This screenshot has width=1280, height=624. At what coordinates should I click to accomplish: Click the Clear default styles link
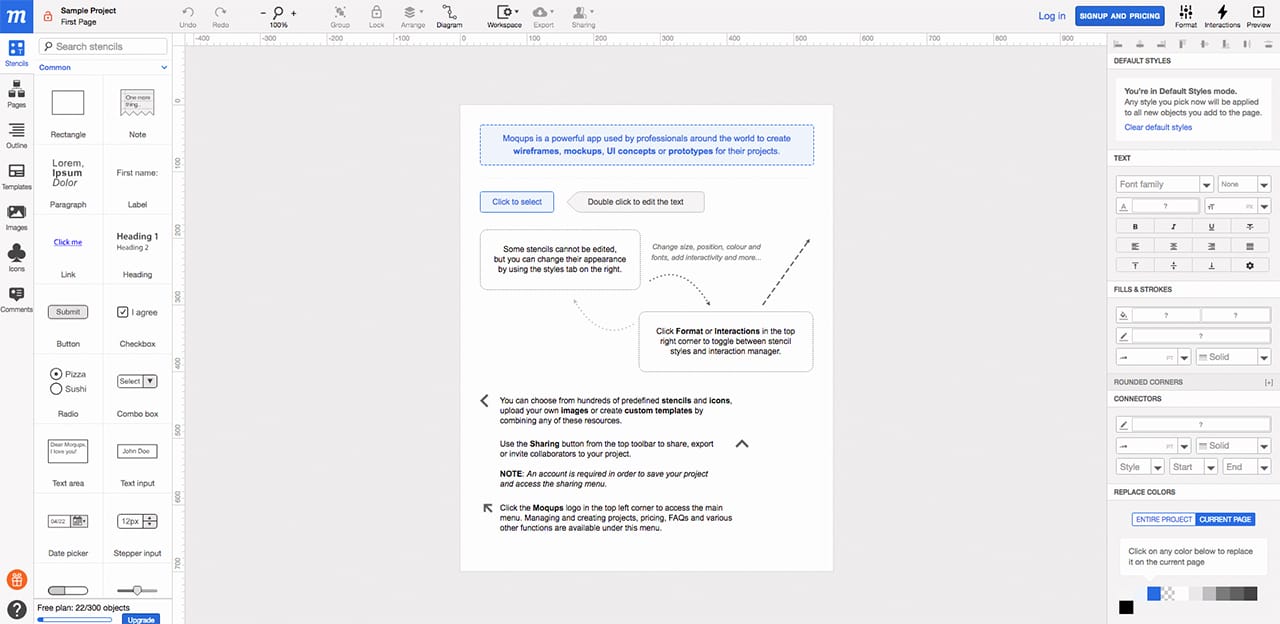click(x=1158, y=127)
